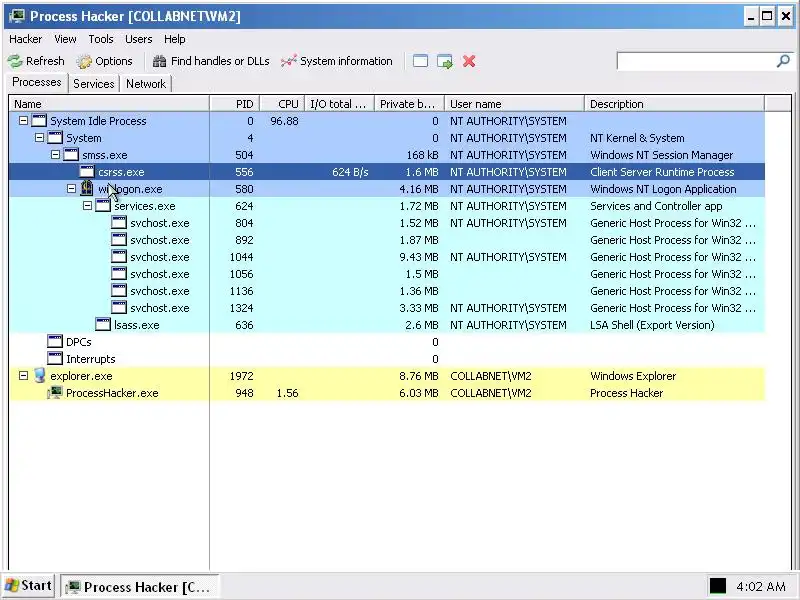
Task: Click the Process Hacker taskbar button
Action: point(139,587)
